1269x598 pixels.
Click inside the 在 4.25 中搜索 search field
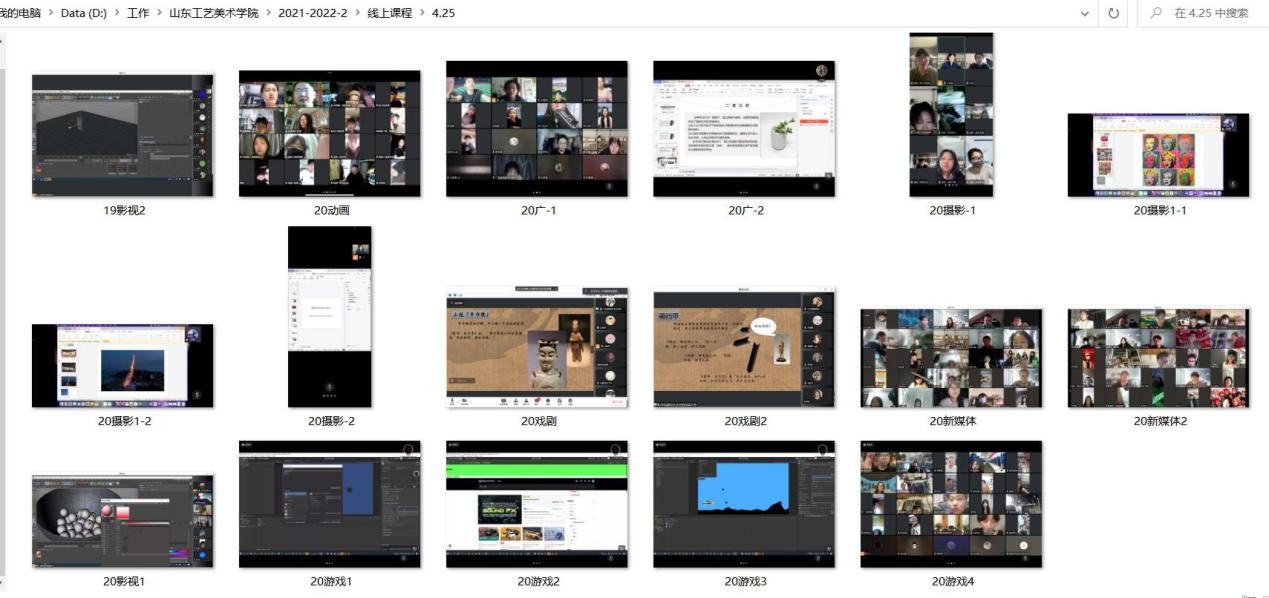tap(1210, 13)
